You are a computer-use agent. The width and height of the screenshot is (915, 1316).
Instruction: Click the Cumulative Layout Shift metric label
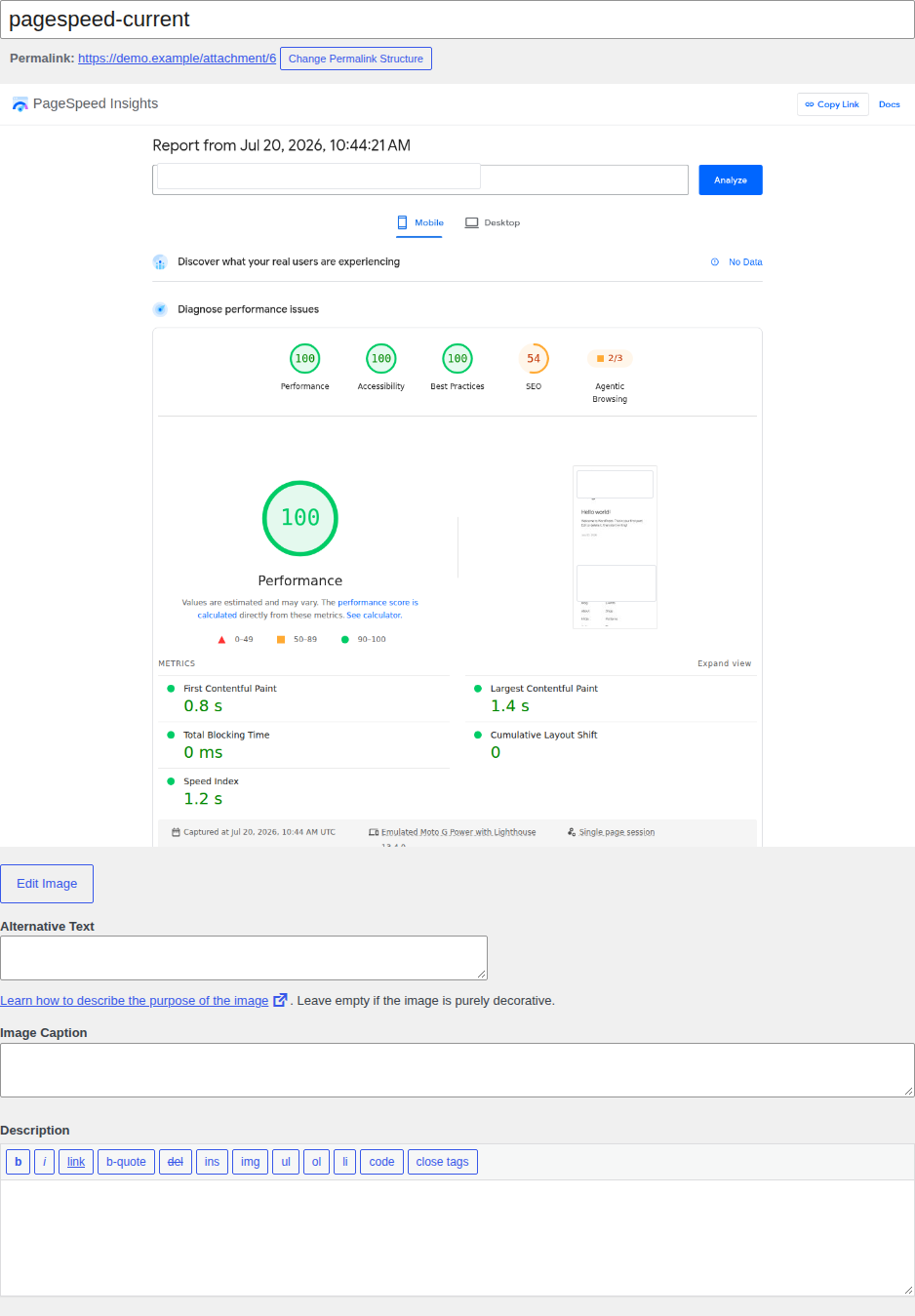[543, 736]
